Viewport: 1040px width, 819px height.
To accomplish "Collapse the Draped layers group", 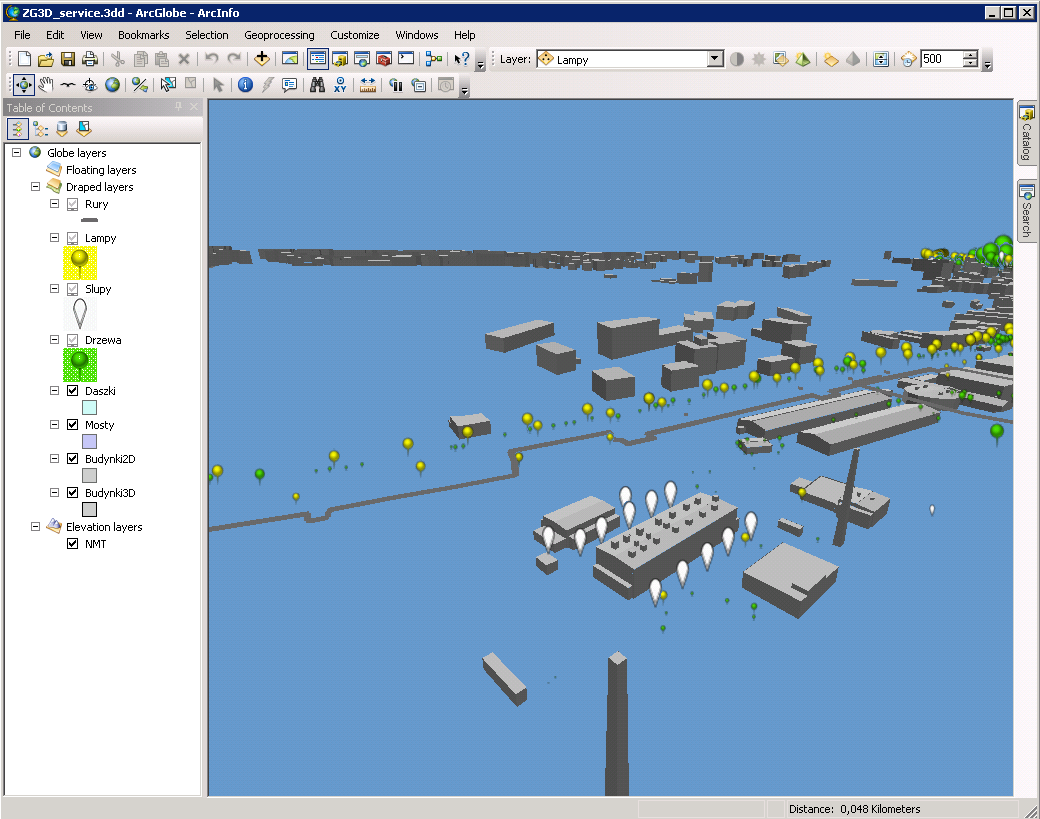I will (x=36, y=187).
